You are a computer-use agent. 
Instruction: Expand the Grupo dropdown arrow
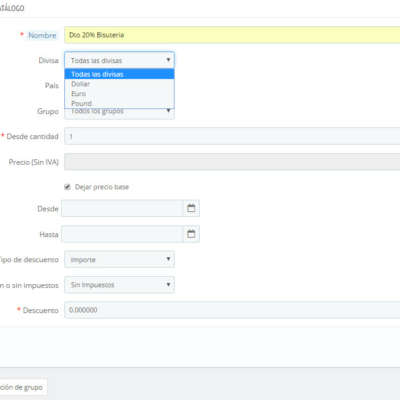(x=168, y=111)
